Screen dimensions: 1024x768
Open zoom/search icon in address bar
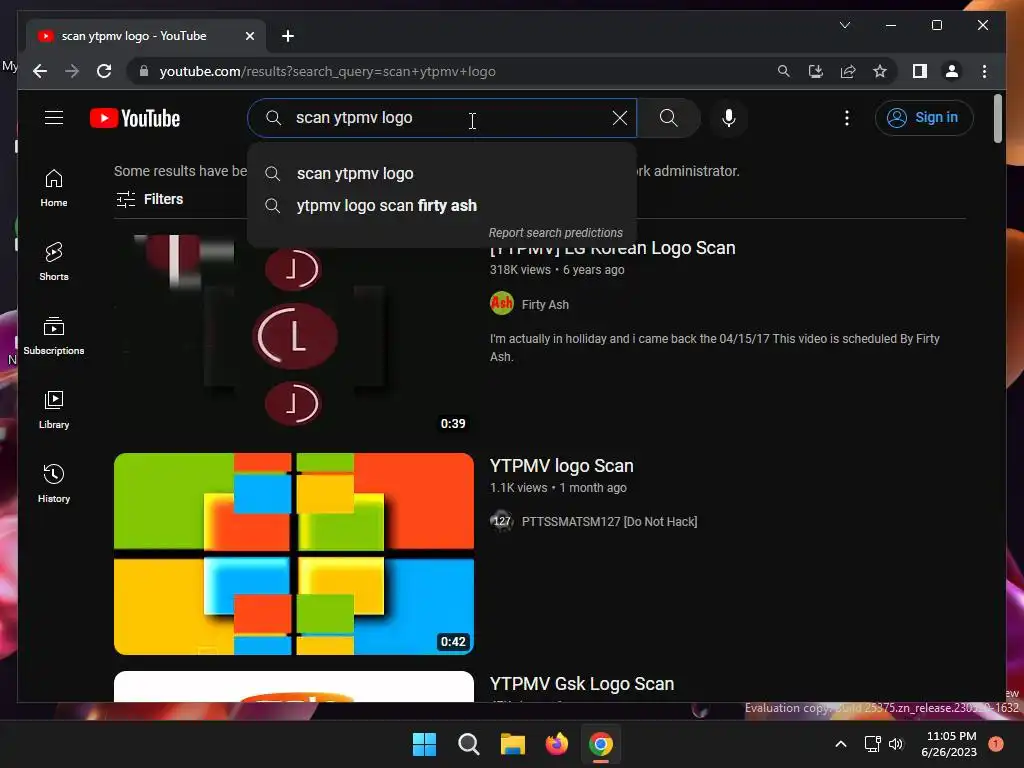click(x=784, y=71)
